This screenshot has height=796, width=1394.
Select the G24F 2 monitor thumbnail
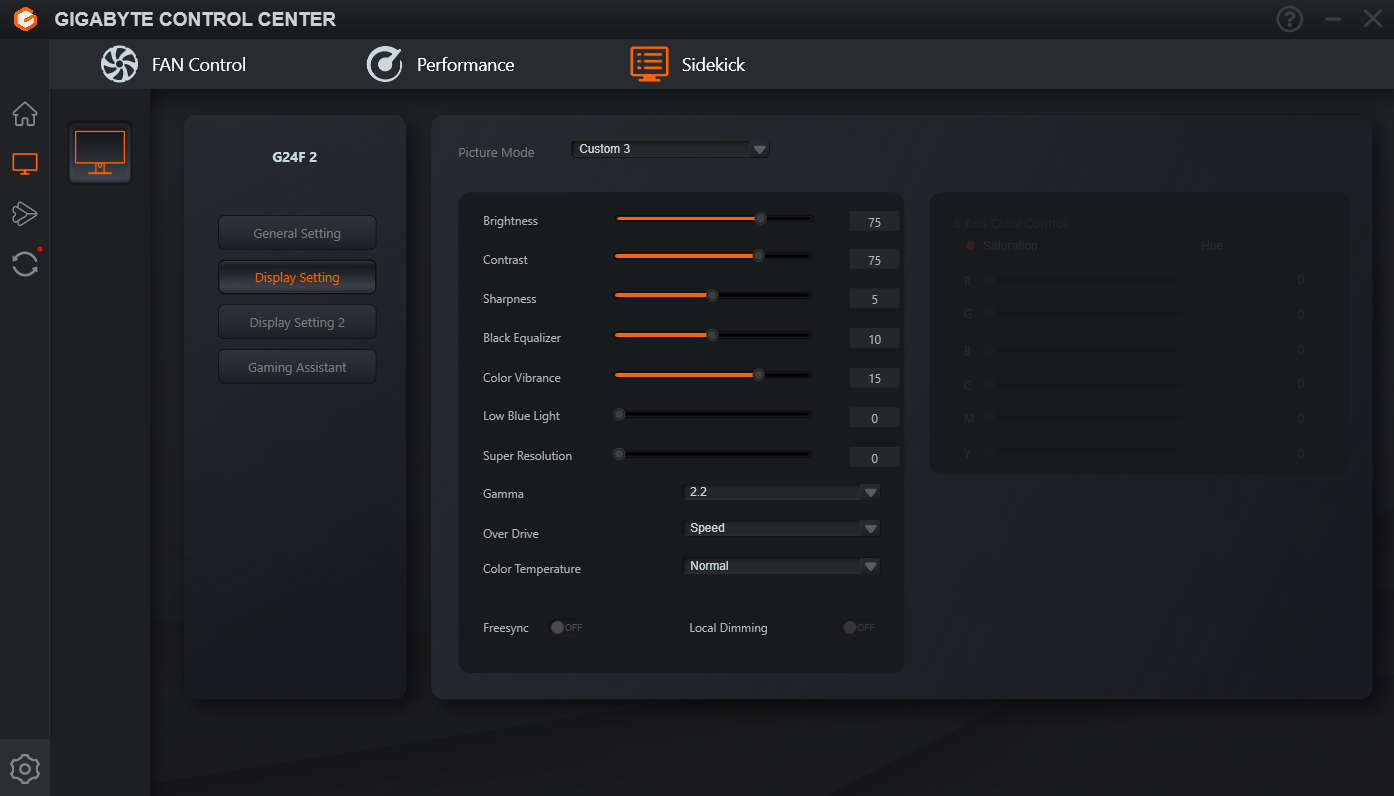tap(100, 153)
